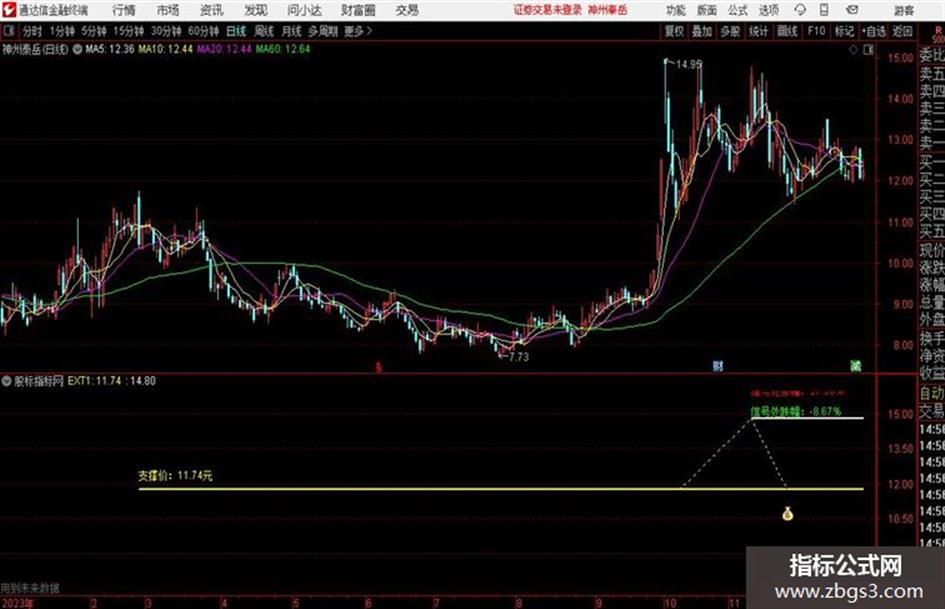
Task: Open the 资讯 menu
Action: [212, 10]
